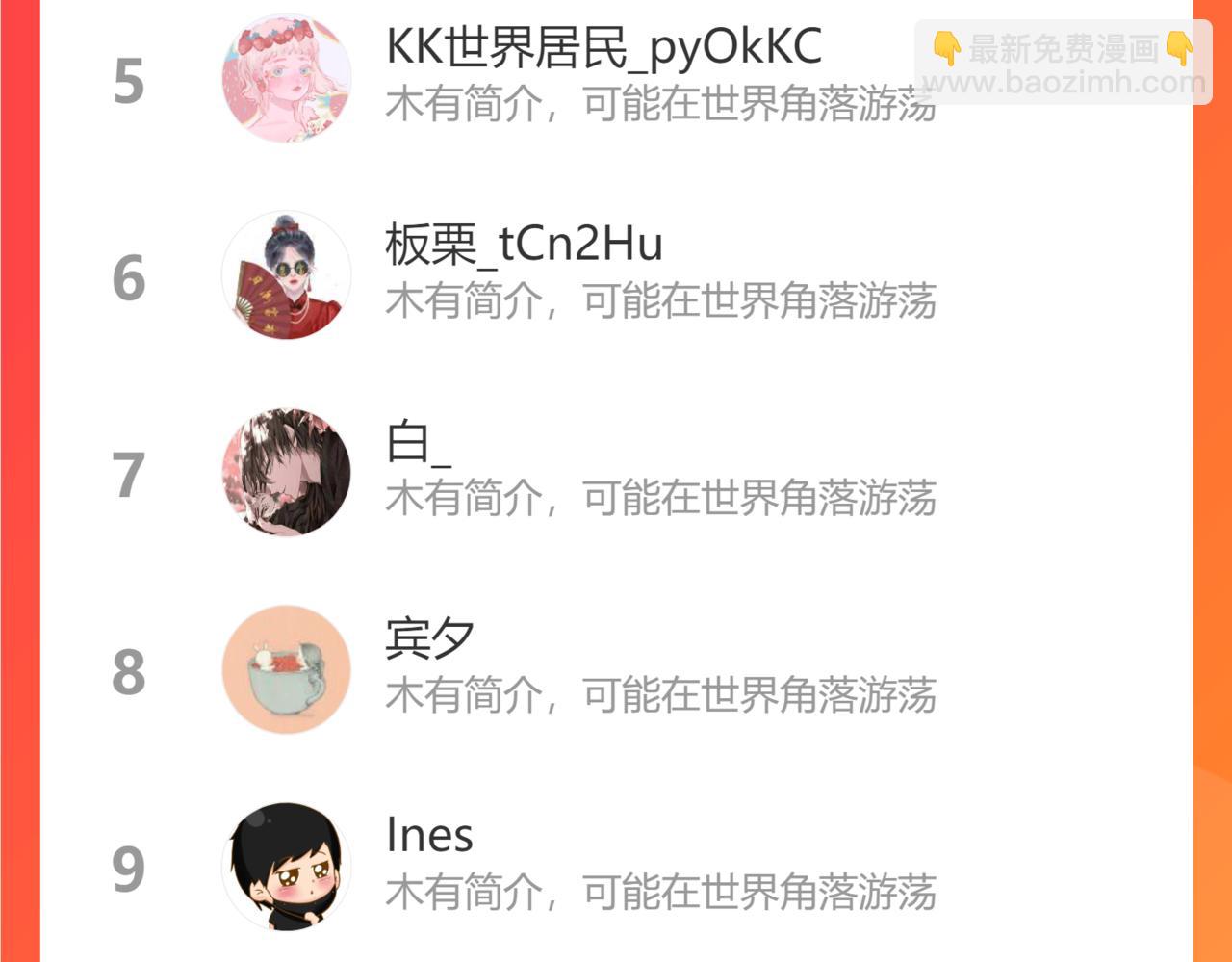Click the 最新免费漫画 watermark banner

coord(1064,64)
